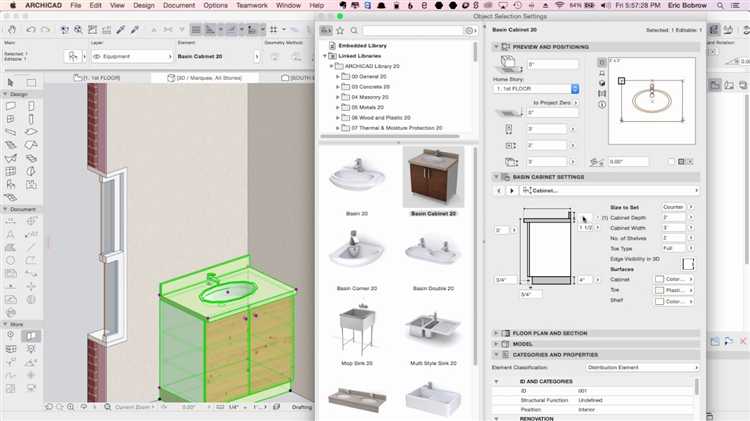
Task: Expand the 04 Masonry 20 folder
Action: point(338,97)
